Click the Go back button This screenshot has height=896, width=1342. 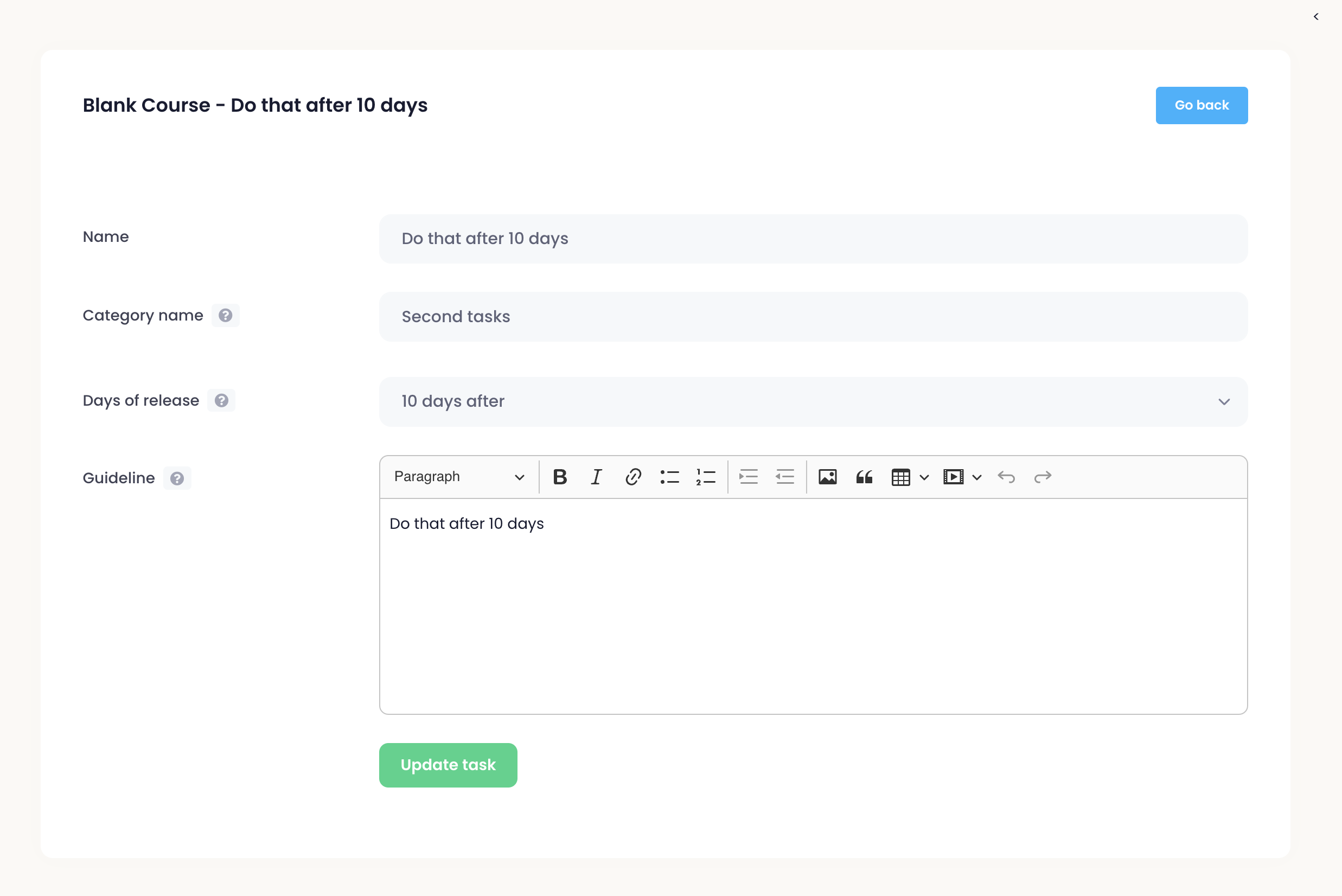[x=1201, y=105]
